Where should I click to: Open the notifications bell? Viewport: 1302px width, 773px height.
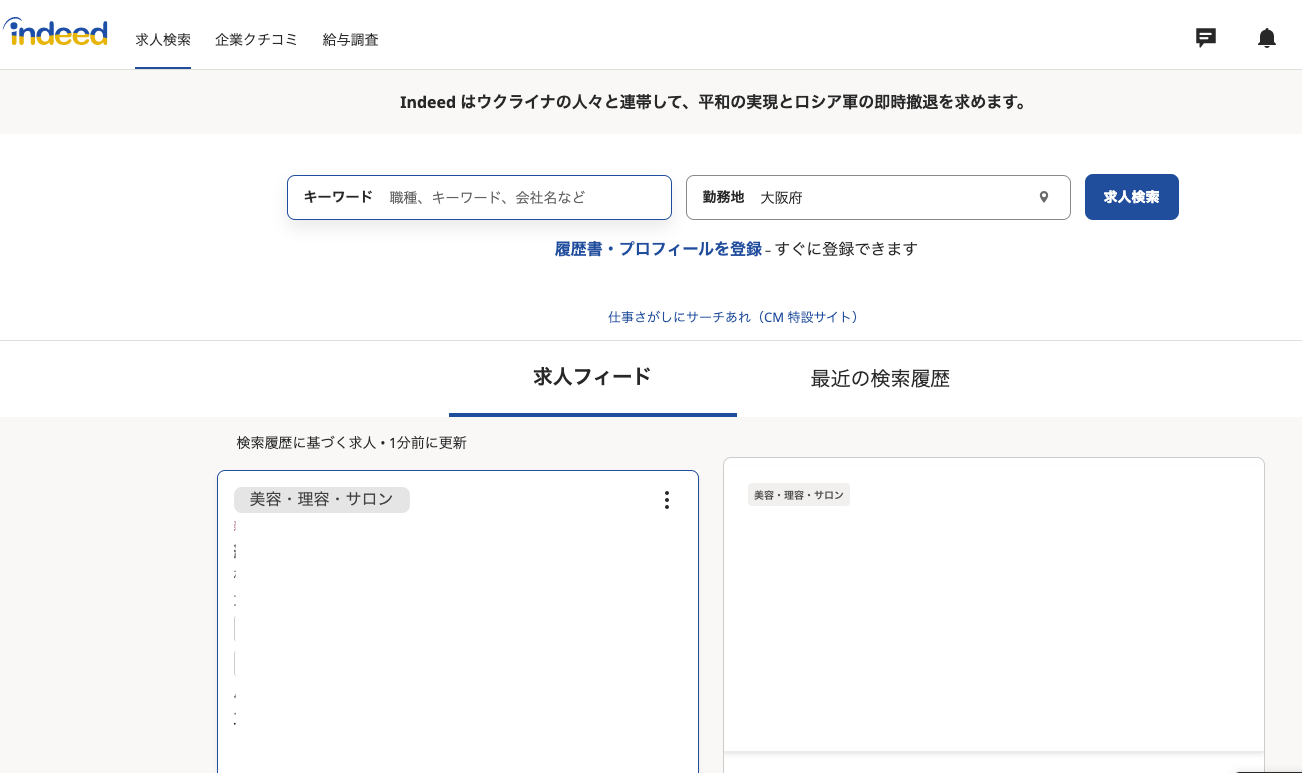pos(1266,38)
